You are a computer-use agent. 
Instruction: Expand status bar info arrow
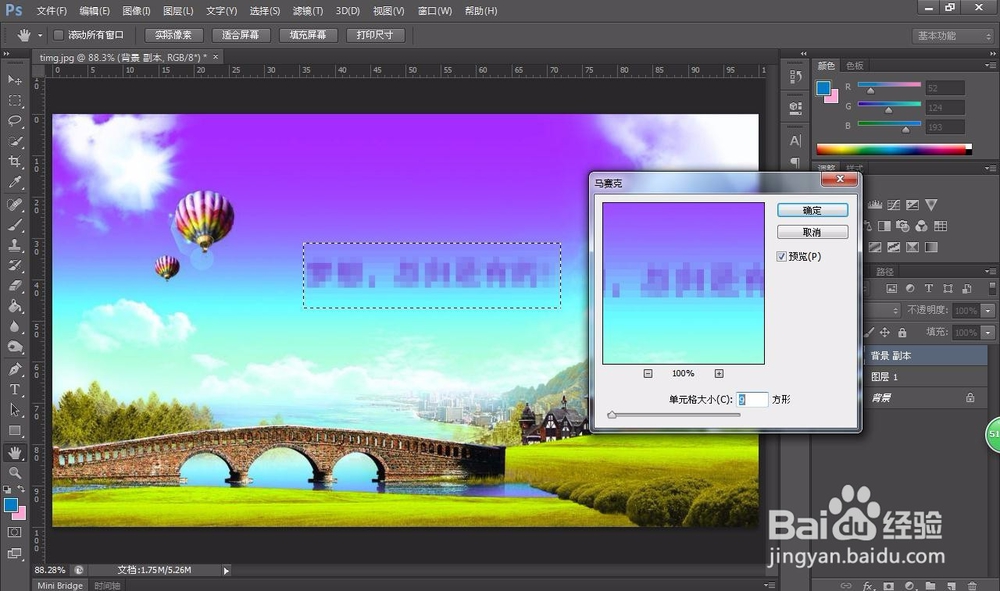[226, 571]
